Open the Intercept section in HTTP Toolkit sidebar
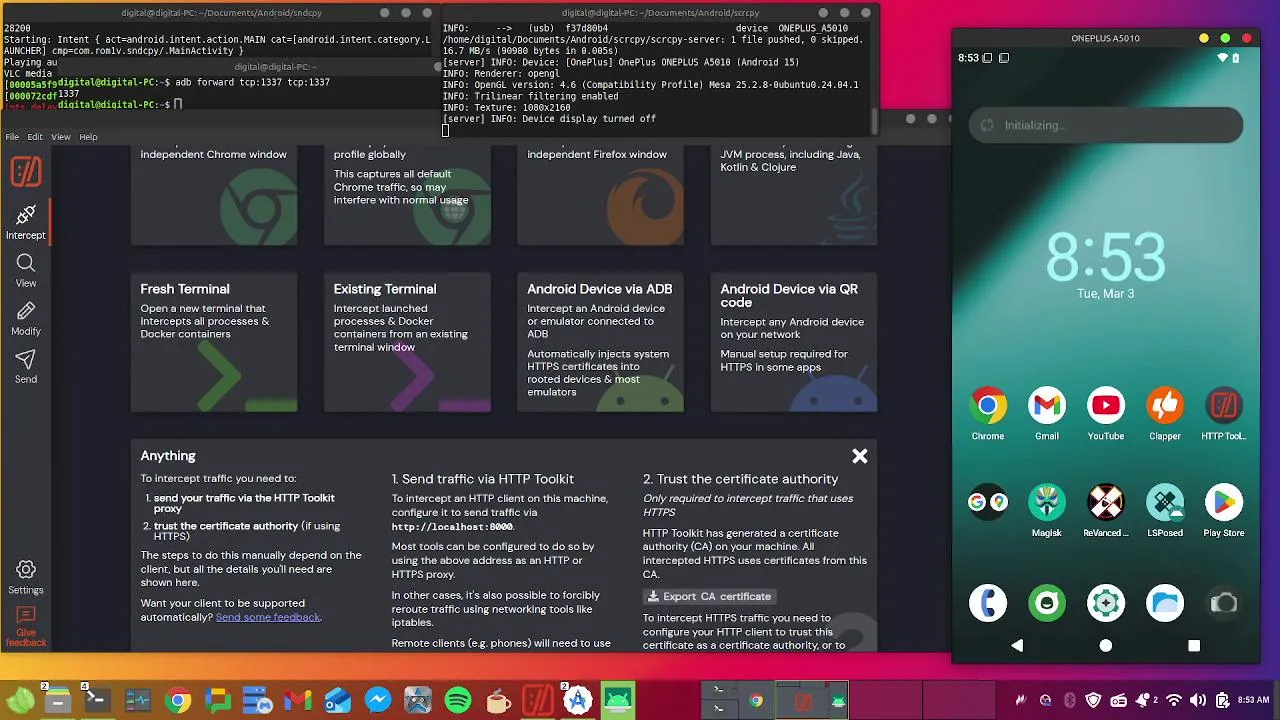Image resolution: width=1280 pixels, height=720 pixels. click(26, 221)
